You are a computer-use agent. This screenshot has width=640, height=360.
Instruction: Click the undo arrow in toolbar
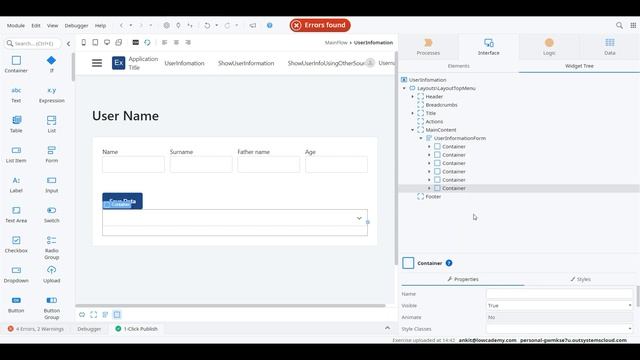pos(207,25)
